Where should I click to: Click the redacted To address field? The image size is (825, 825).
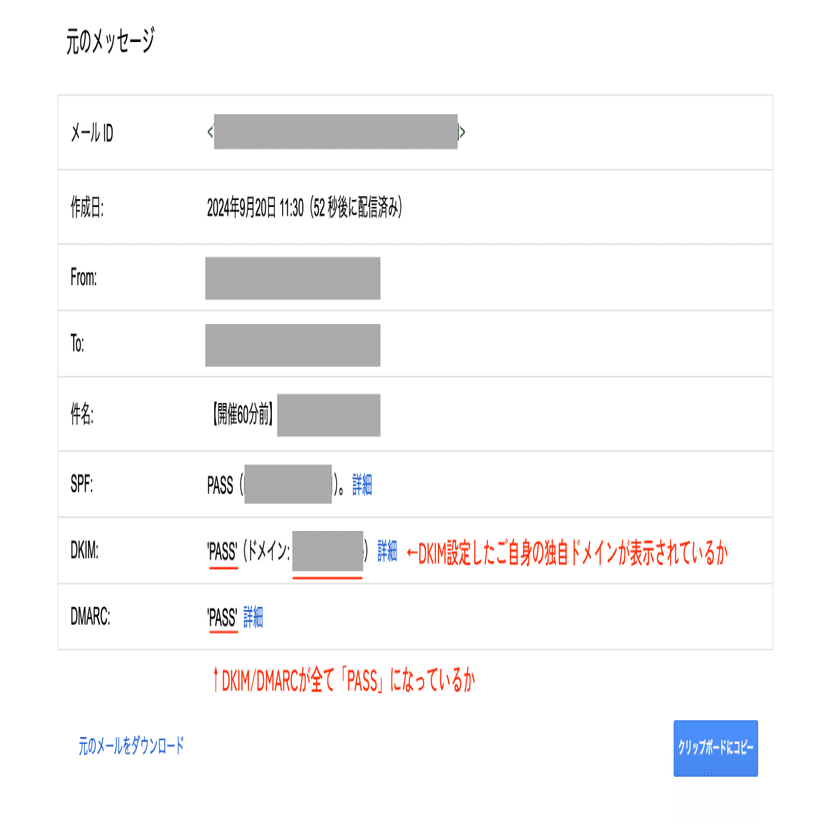(x=292, y=345)
